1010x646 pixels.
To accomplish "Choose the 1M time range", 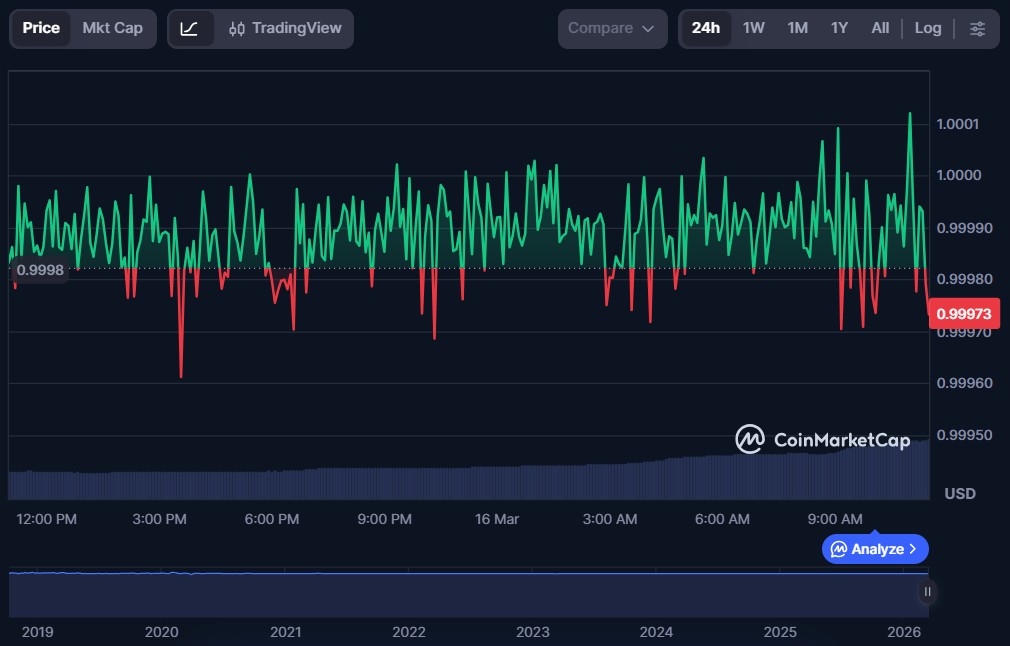I will click(797, 28).
